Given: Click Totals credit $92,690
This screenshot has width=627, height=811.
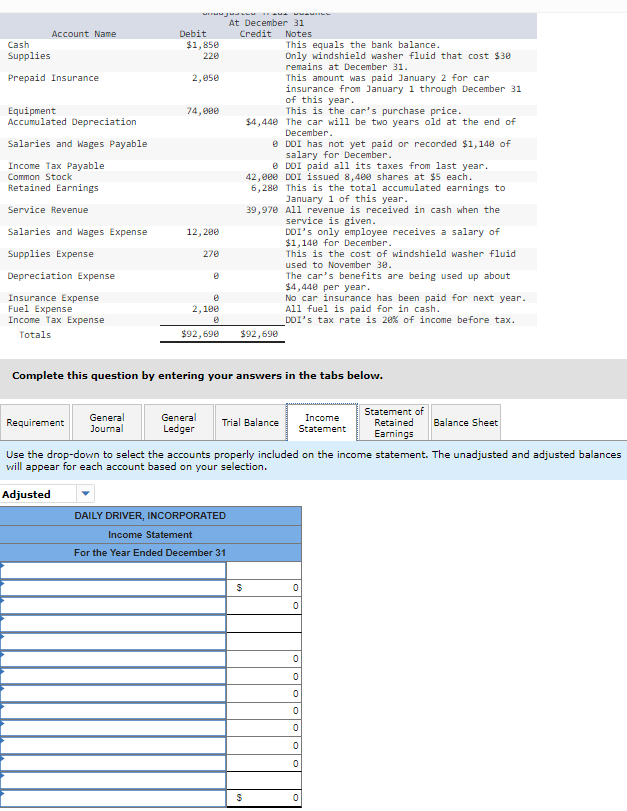Looking at the screenshot, I should (259, 334).
